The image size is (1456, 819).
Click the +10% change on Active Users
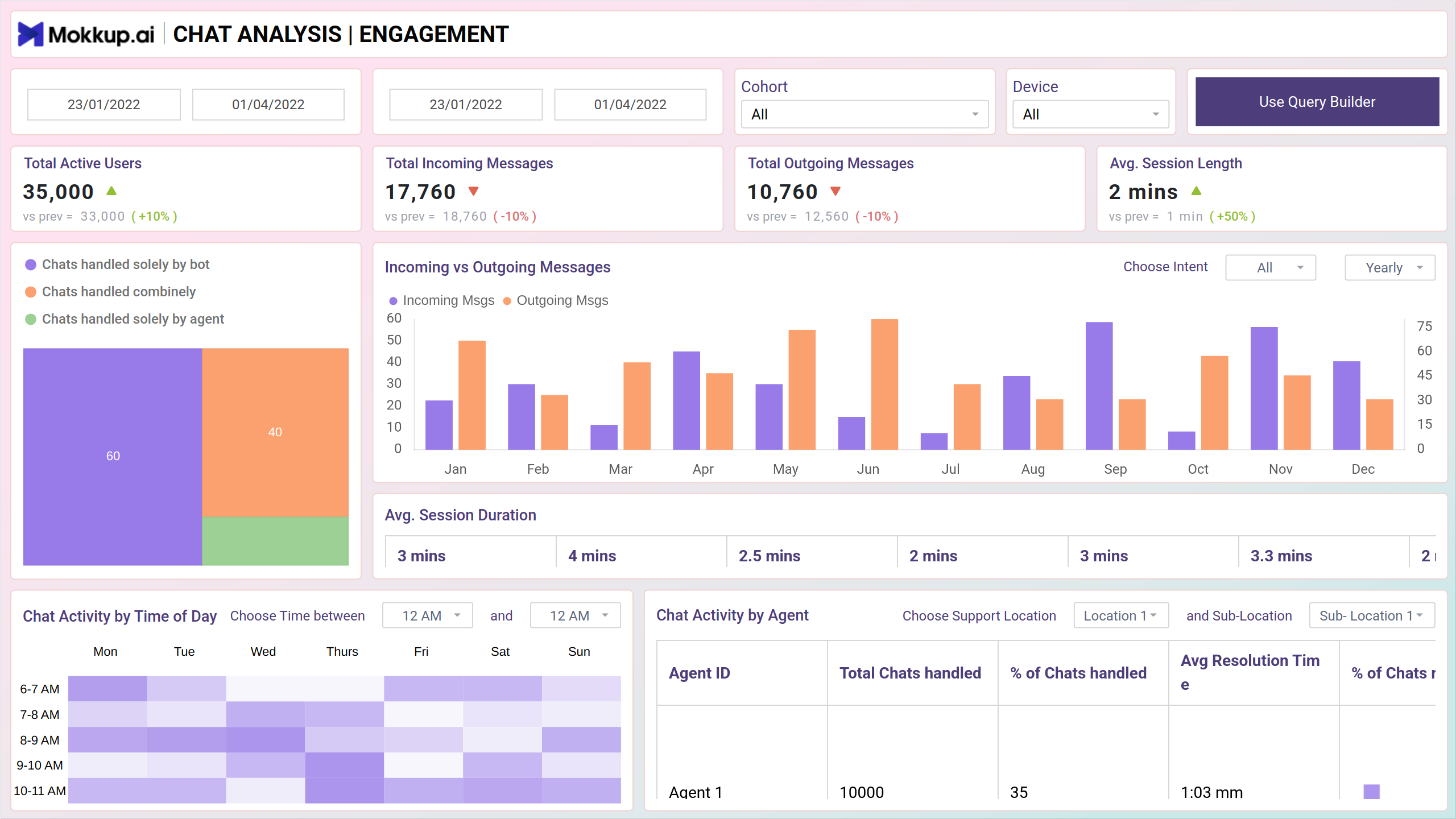(154, 217)
